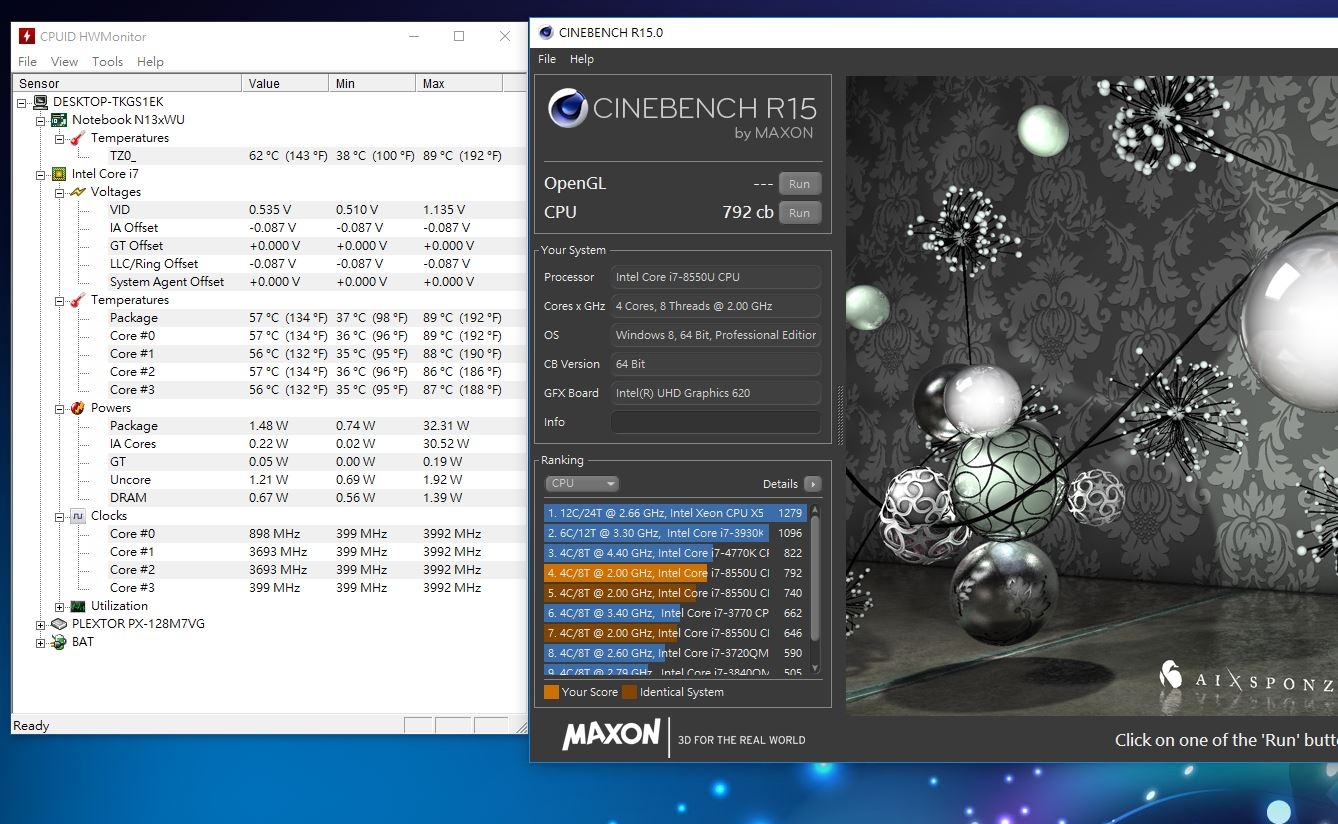Screen dimensions: 1338x824
Task: Collapse the Intel Core i7 node
Action: (x=41, y=174)
